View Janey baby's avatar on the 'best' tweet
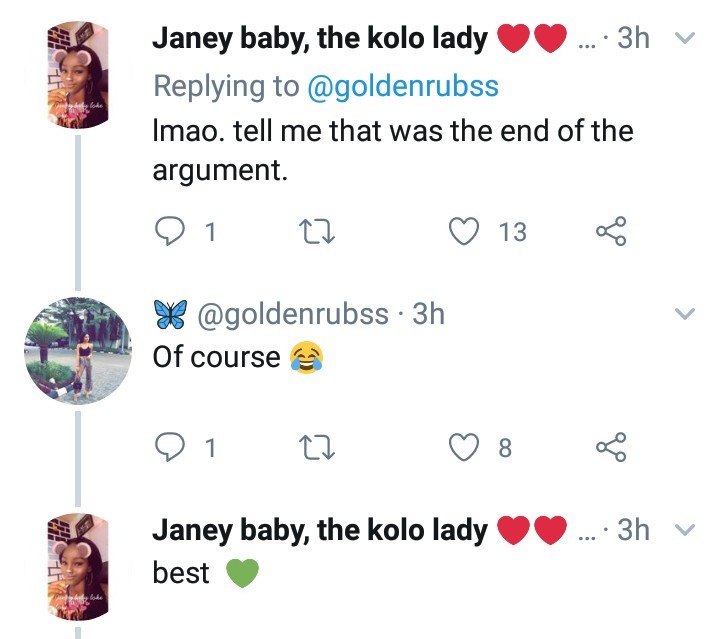This screenshot has width=720, height=639. (78, 567)
